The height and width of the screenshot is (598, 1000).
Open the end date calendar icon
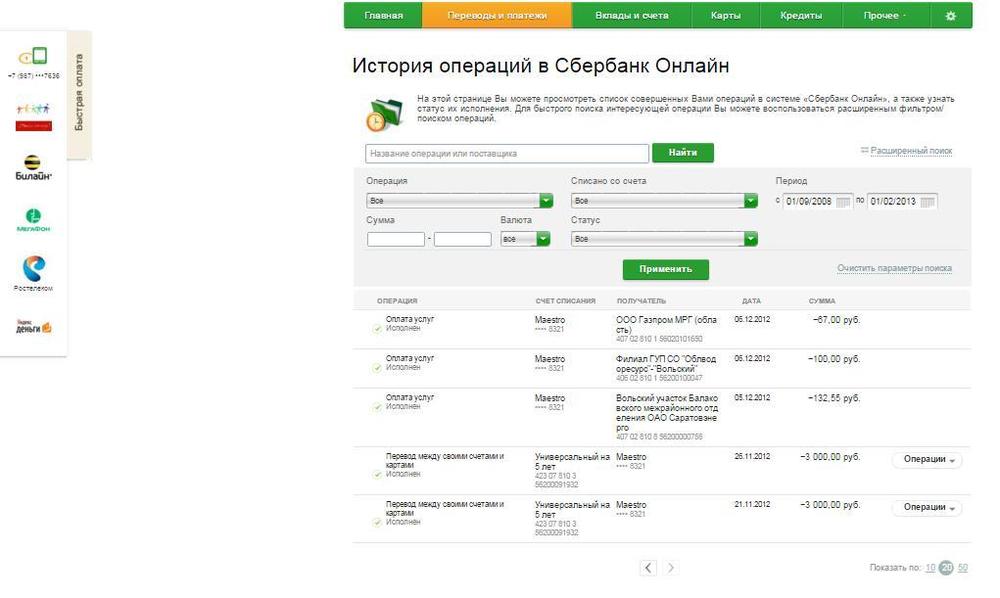pyautogui.click(x=927, y=201)
